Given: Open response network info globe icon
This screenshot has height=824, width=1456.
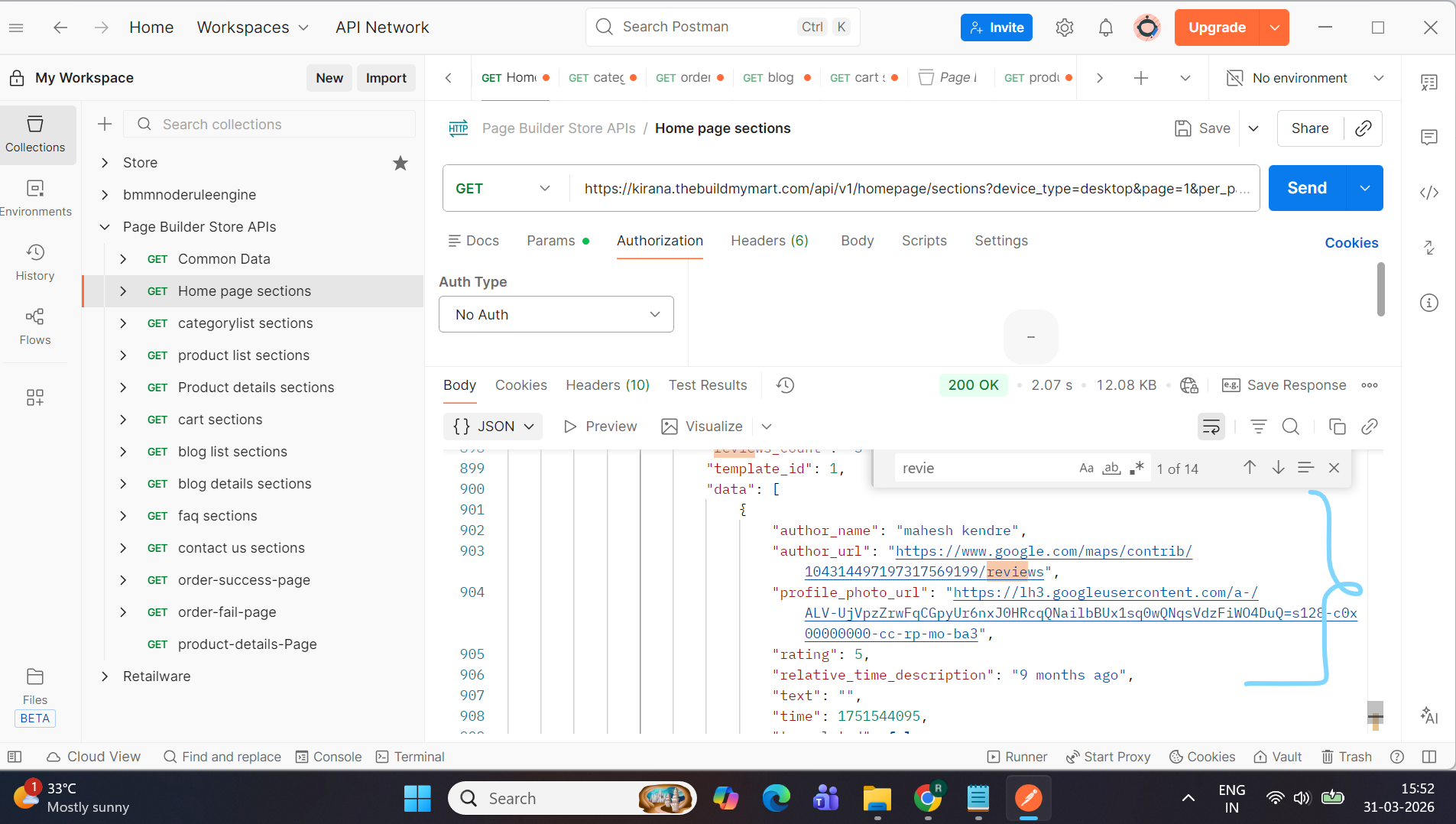Looking at the screenshot, I should click(1188, 385).
